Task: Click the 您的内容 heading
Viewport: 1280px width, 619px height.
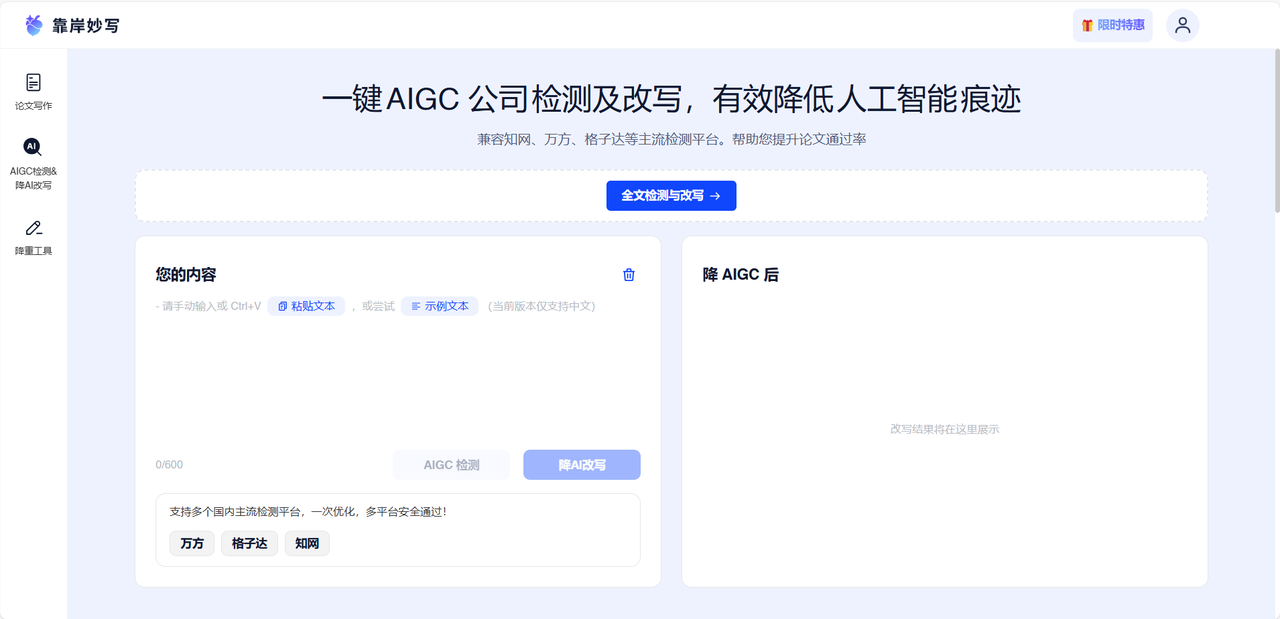Action: click(186, 275)
